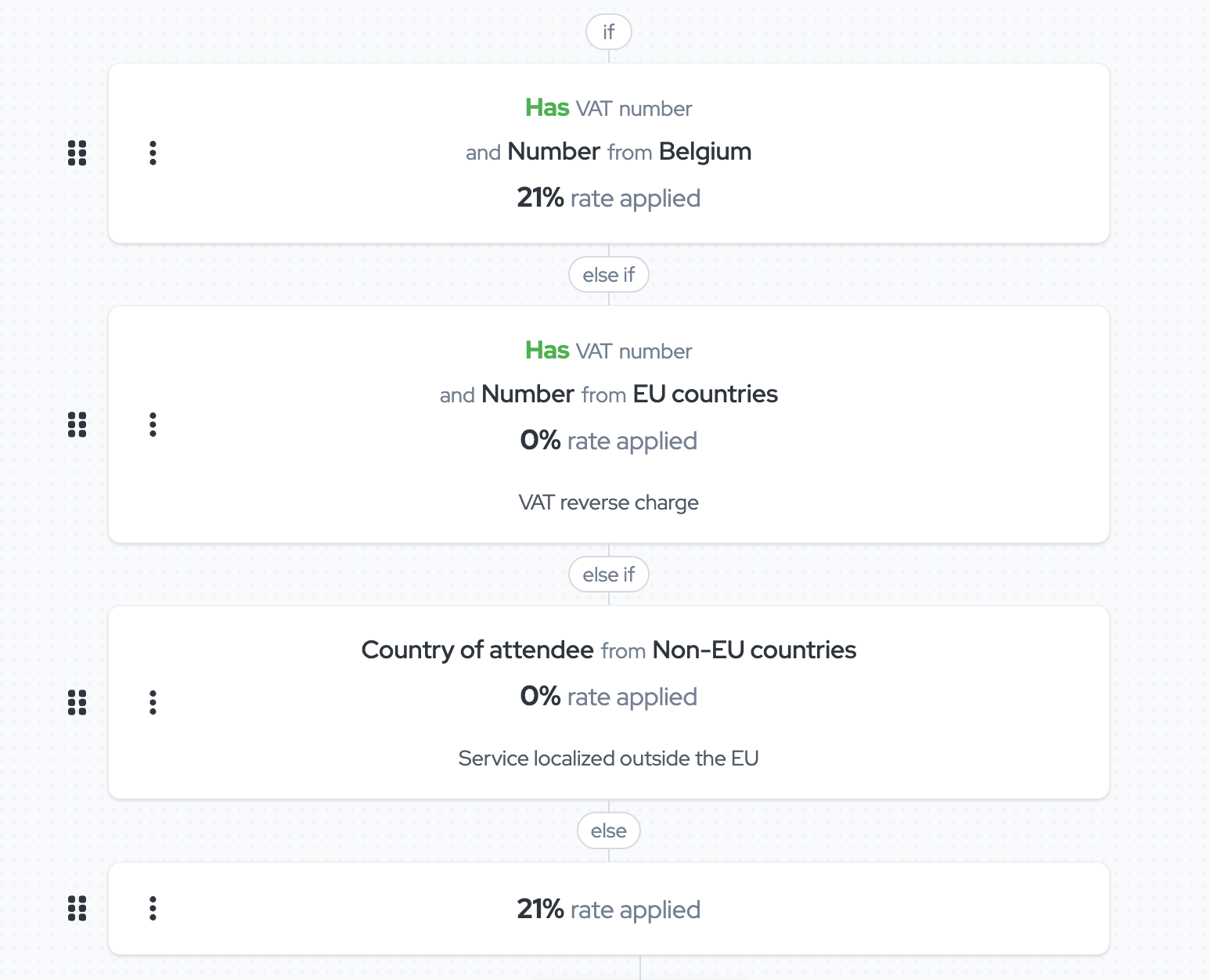
Task: Click the else pill above the last rule
Action: click(x=608, y=830)
